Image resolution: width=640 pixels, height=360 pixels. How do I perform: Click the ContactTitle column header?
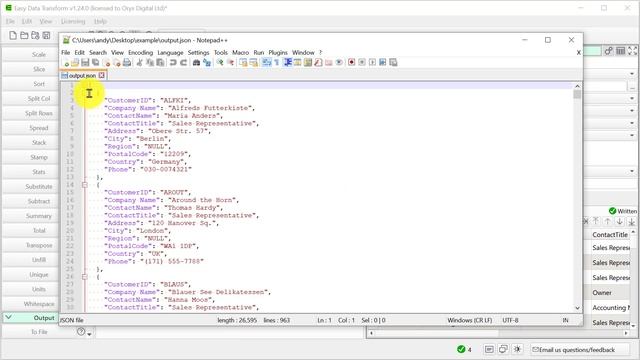[x=610, y=235]
